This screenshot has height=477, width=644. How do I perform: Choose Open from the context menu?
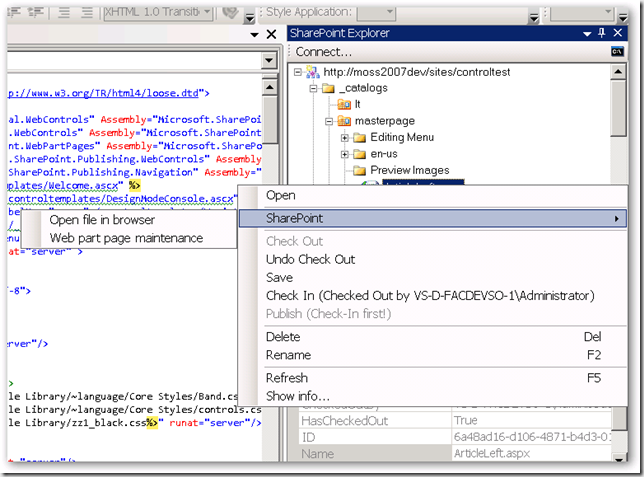433,196
